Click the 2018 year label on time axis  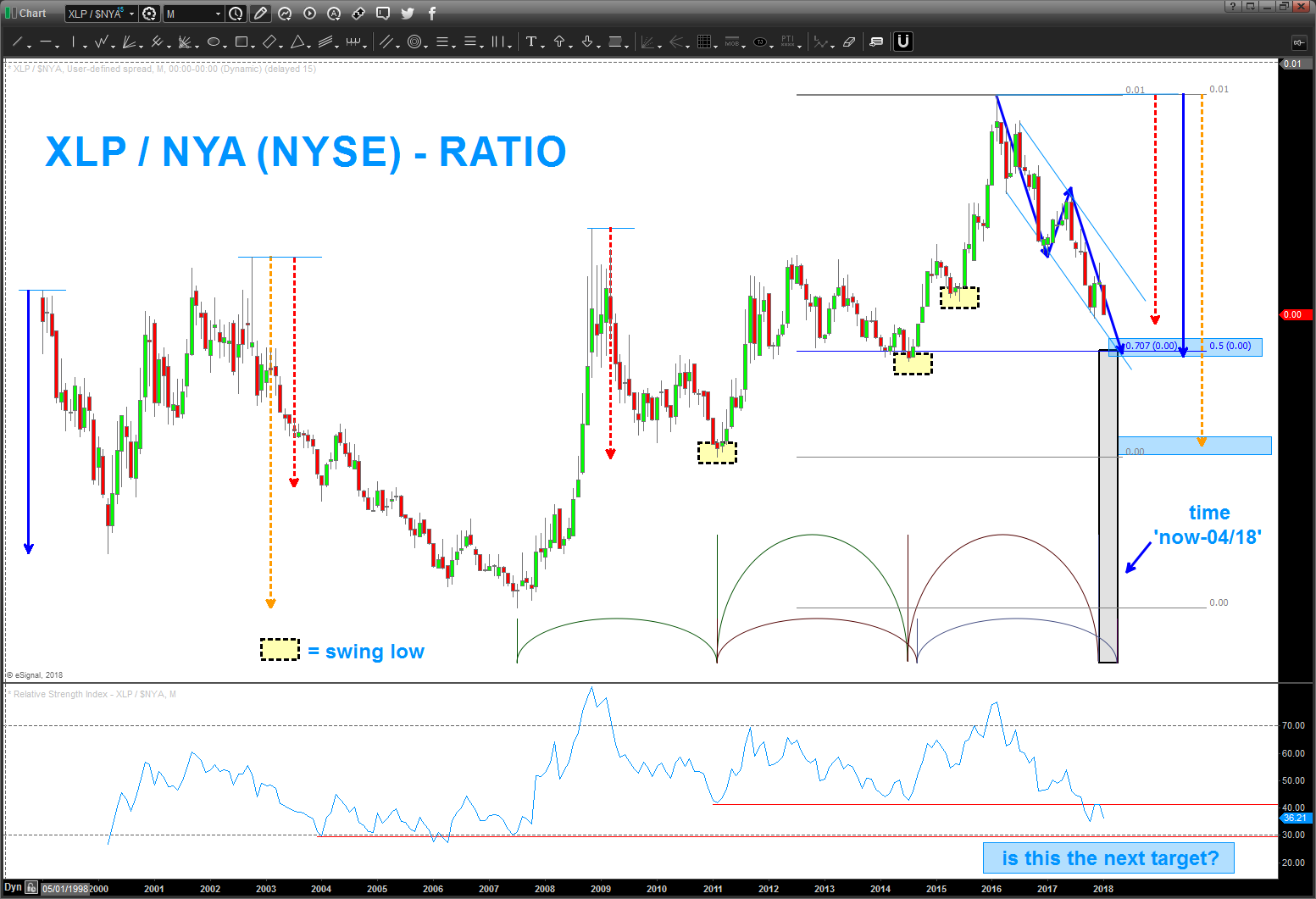point(1102,889)
